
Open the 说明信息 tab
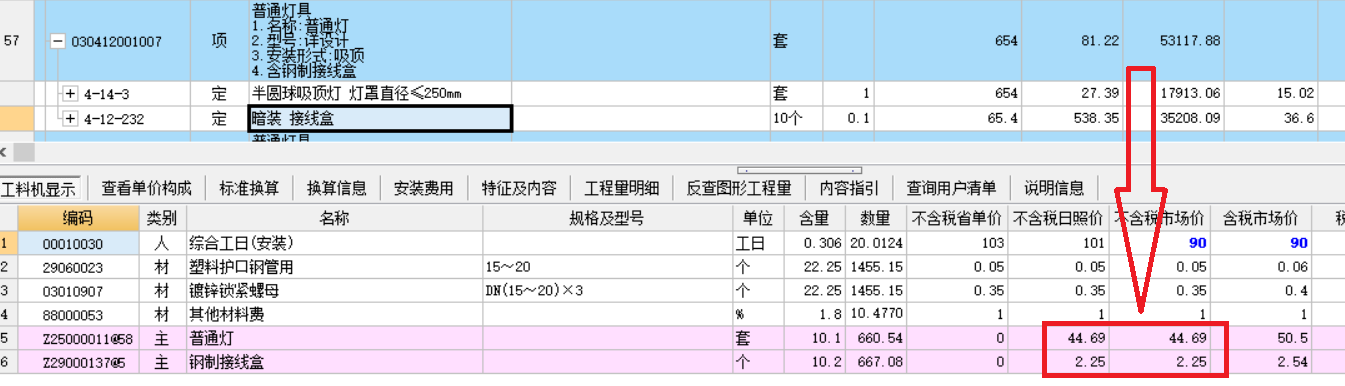[1054, 188]
